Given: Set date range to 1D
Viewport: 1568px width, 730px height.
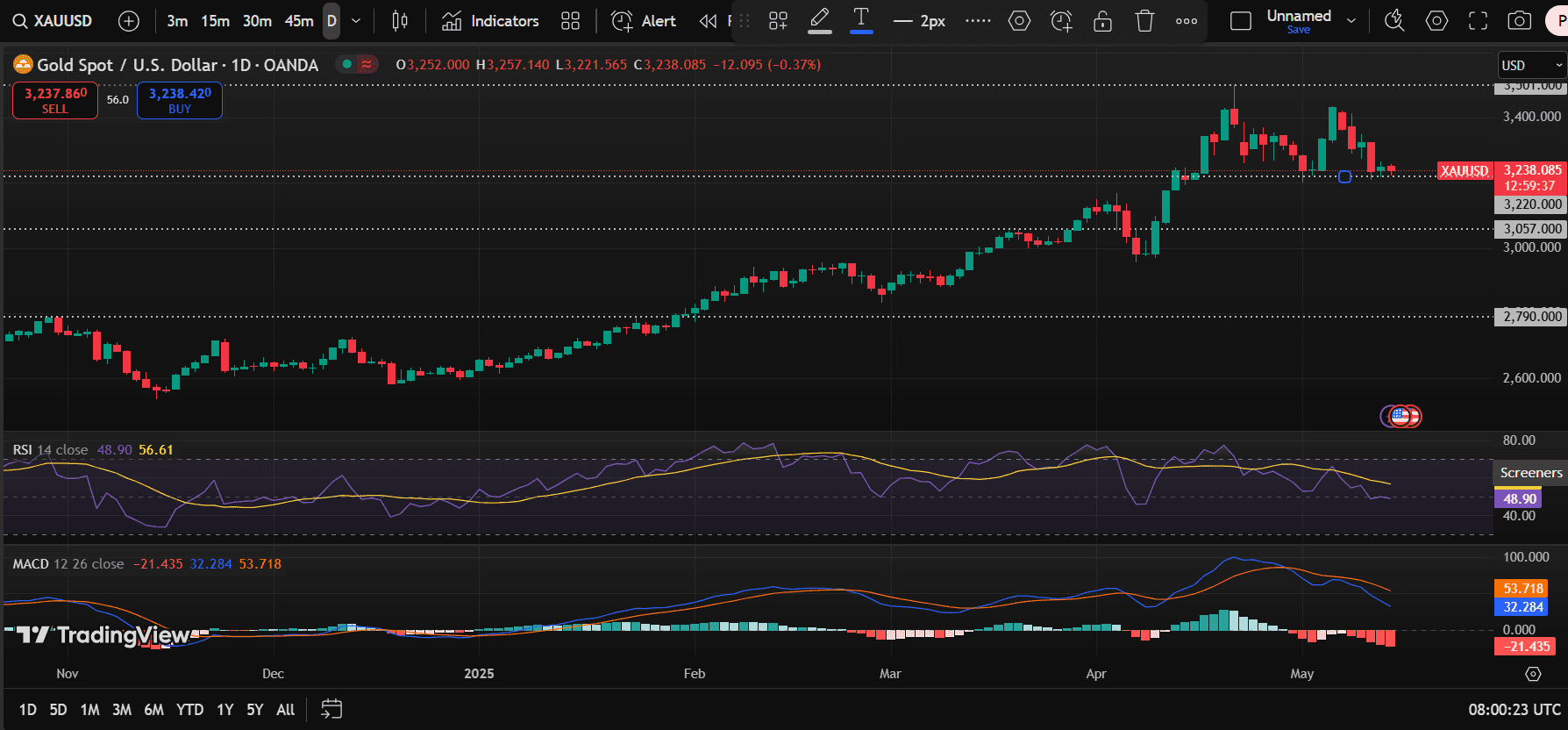Looking at the screenshot, I should coord(28,709).
